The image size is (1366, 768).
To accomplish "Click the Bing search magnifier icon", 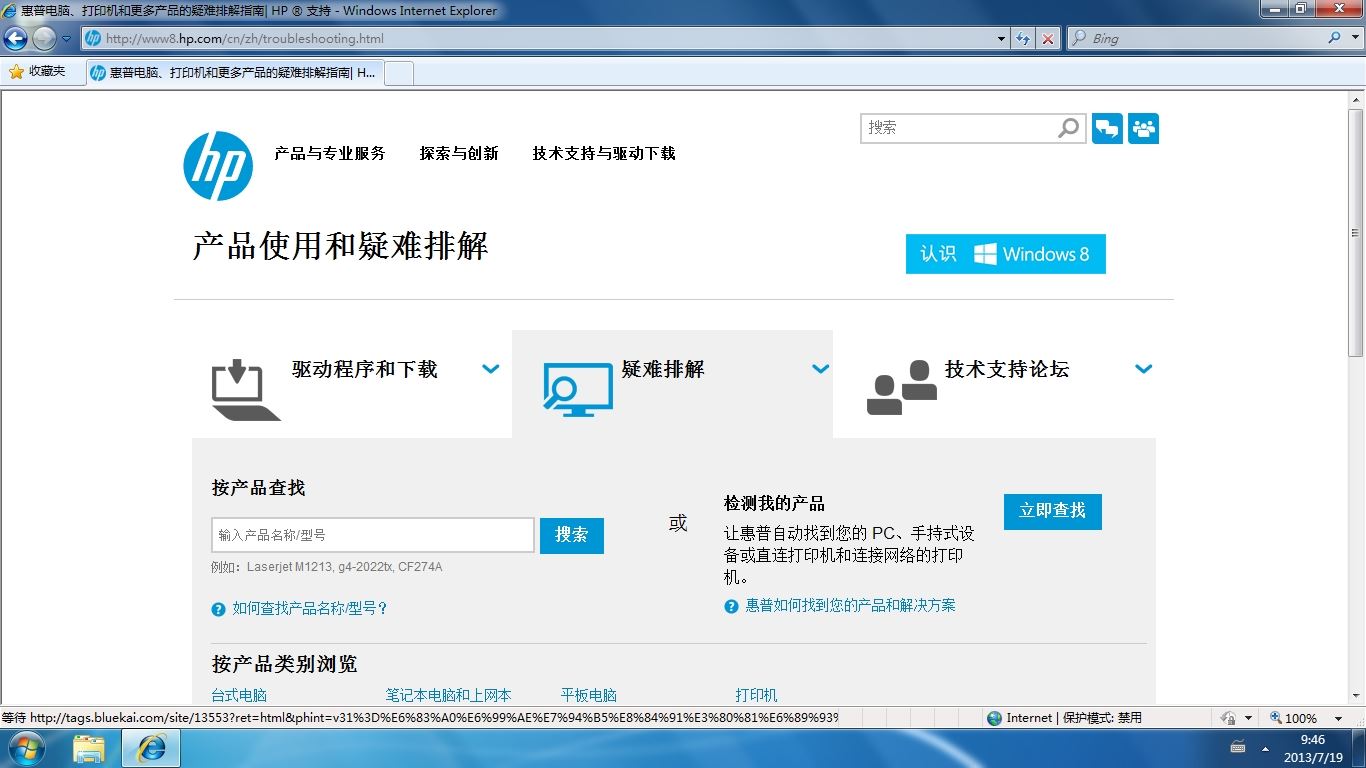I will [1335, 38].
